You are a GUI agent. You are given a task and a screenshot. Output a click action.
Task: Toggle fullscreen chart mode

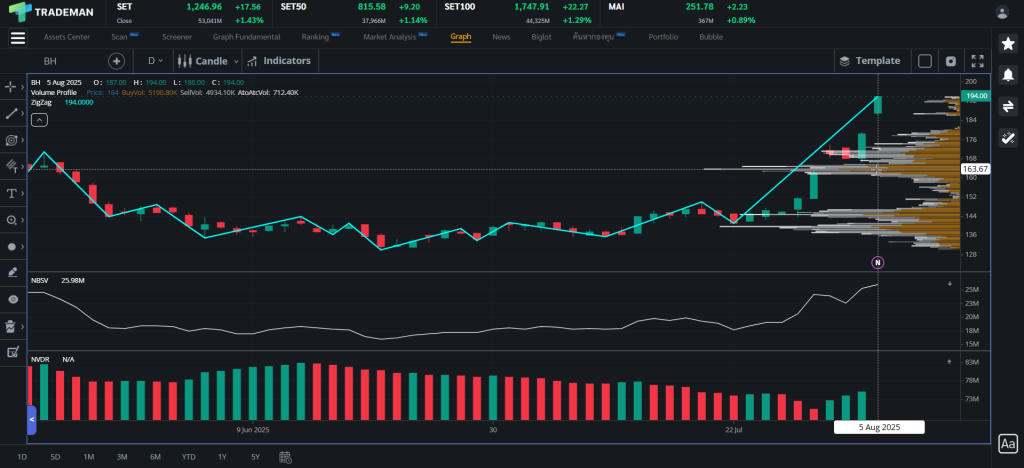point(977,61)
